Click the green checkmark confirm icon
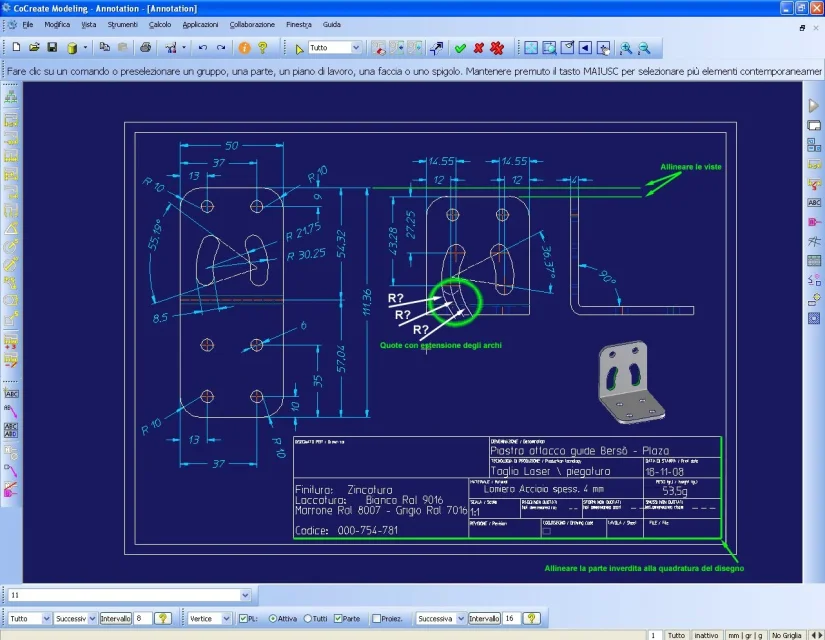This screenshot has width=825, height=640. click(460, 48)
